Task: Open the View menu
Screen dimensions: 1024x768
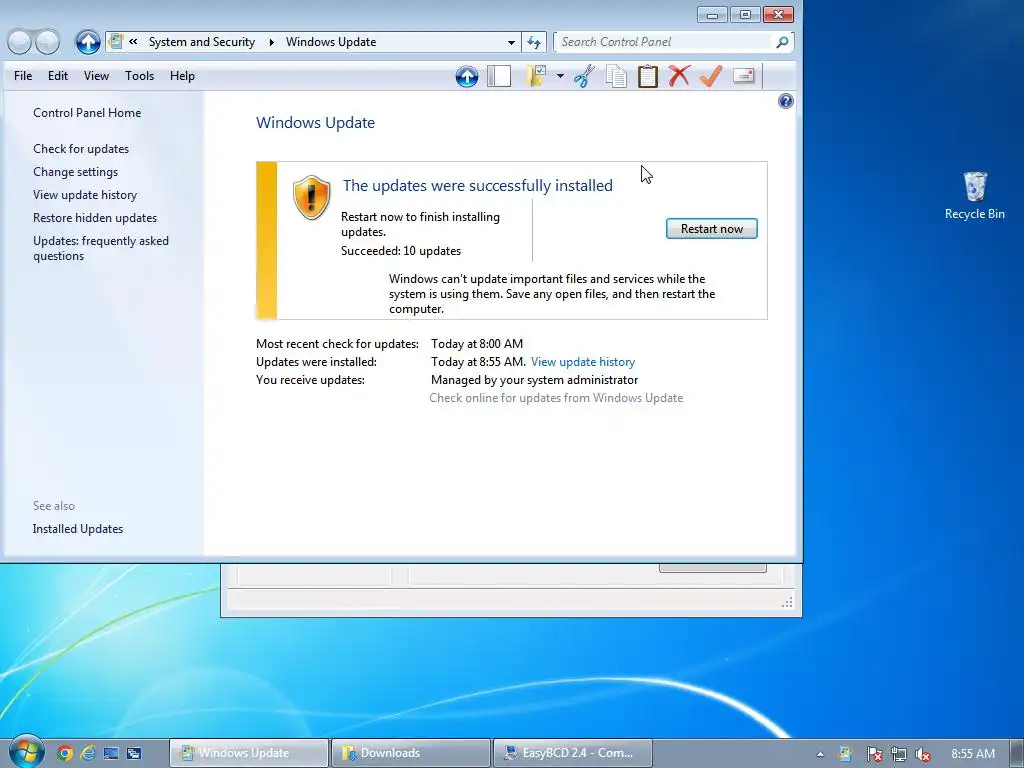Action: (96, 76)
